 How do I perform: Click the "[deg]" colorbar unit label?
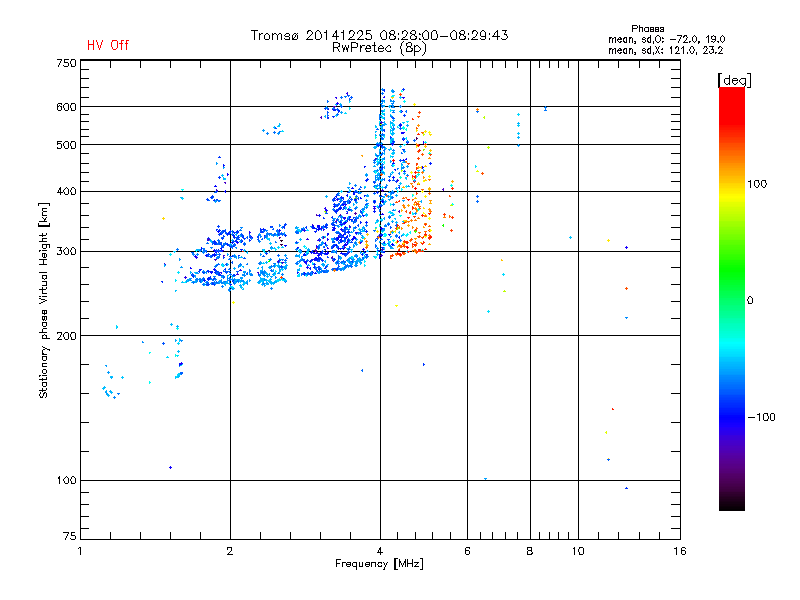click(x=734, y=80)
